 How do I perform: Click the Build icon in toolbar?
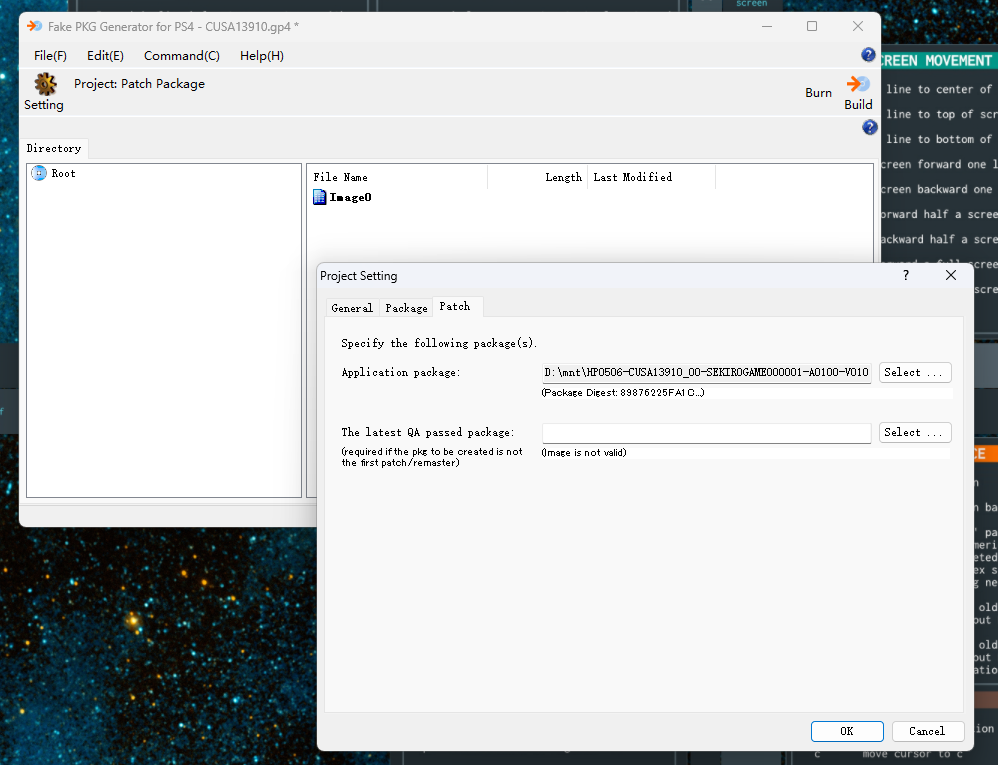coord(858,84)
